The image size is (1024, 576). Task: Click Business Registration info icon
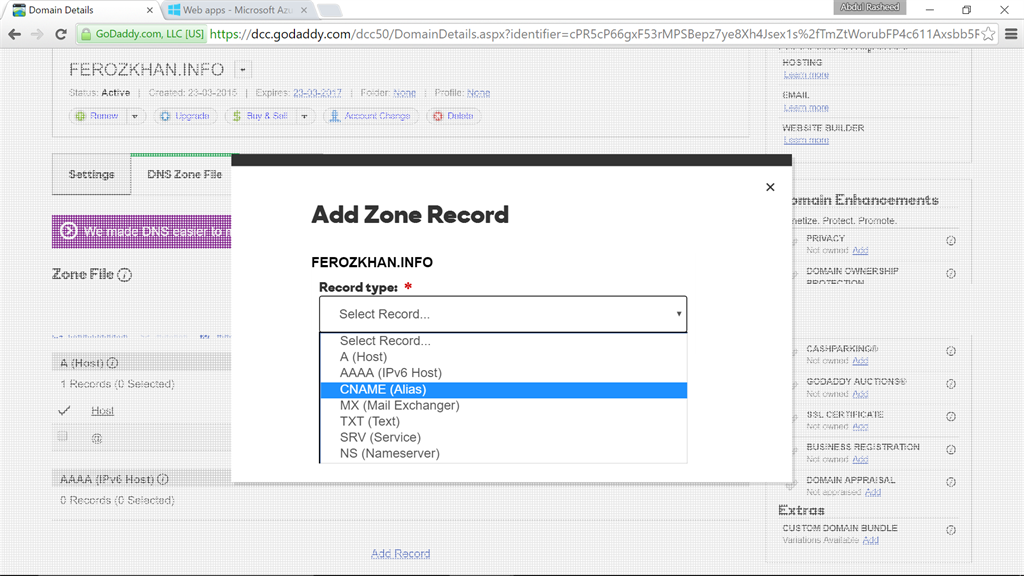tap(951, 450)
